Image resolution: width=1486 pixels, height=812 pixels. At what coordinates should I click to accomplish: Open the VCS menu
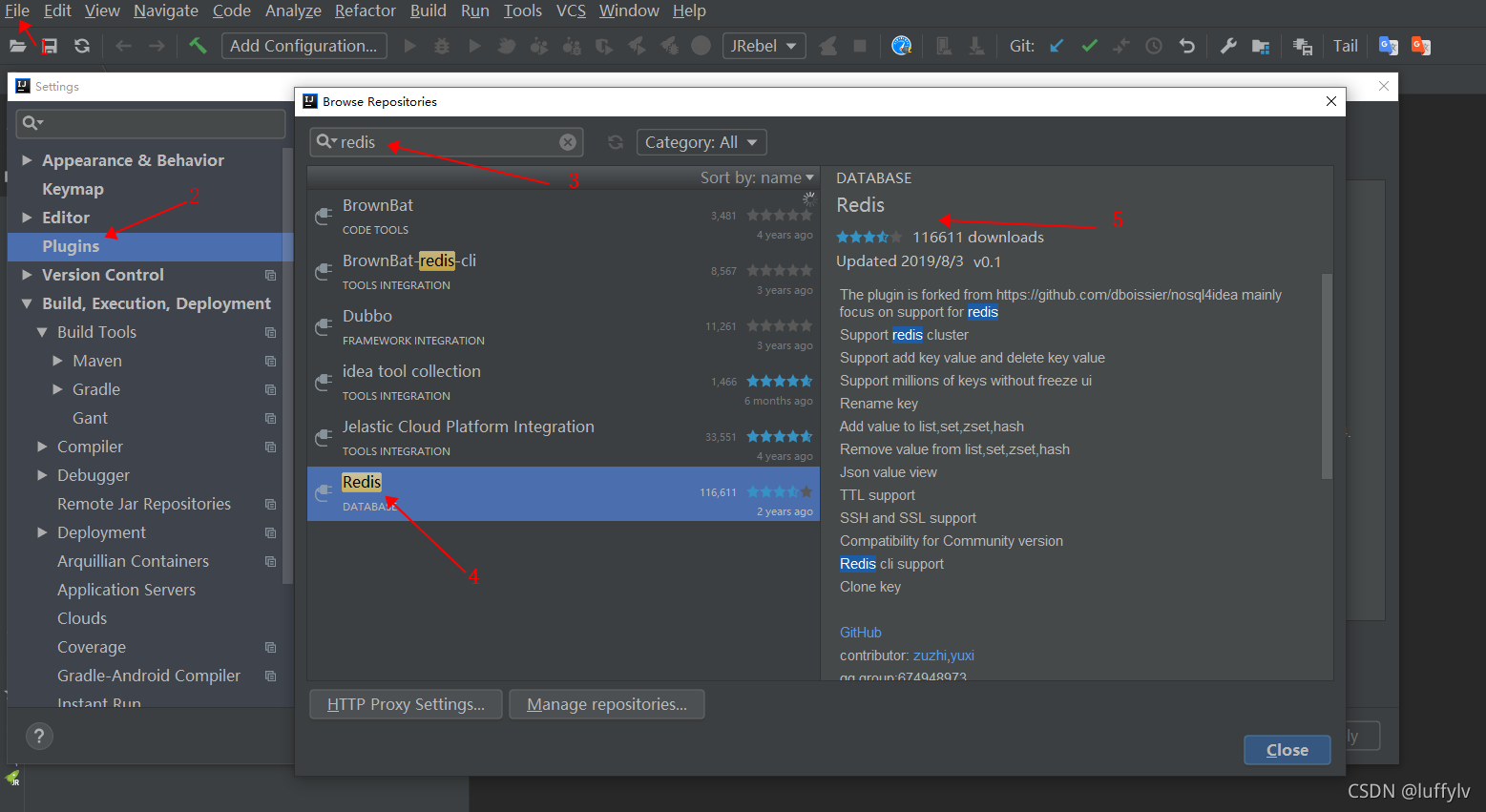571,10
